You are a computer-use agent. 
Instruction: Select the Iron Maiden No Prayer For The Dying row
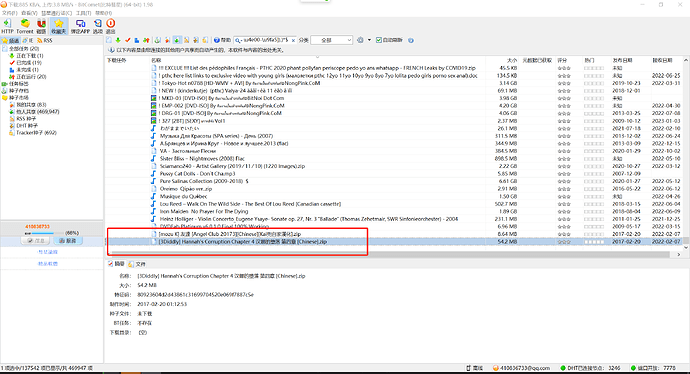(393, 212)
